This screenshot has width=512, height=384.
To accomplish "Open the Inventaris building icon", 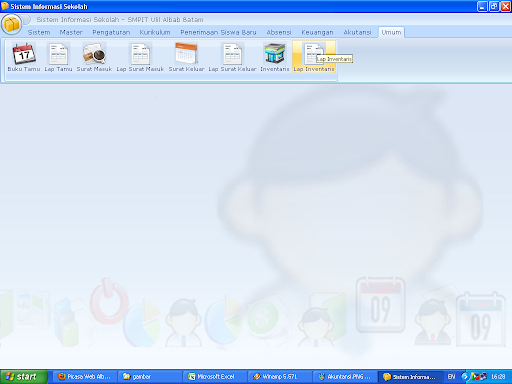I will click(275, 57).
